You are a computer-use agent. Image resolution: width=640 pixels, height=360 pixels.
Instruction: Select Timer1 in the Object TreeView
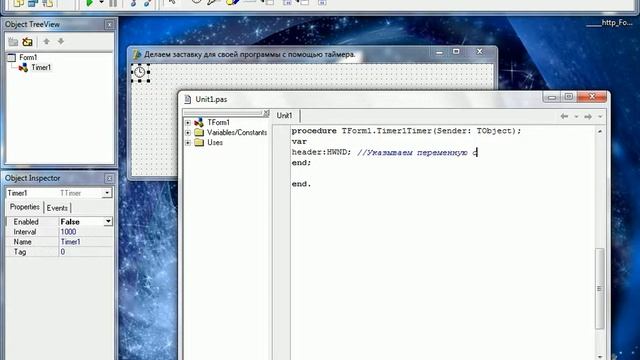coord(41,67)
